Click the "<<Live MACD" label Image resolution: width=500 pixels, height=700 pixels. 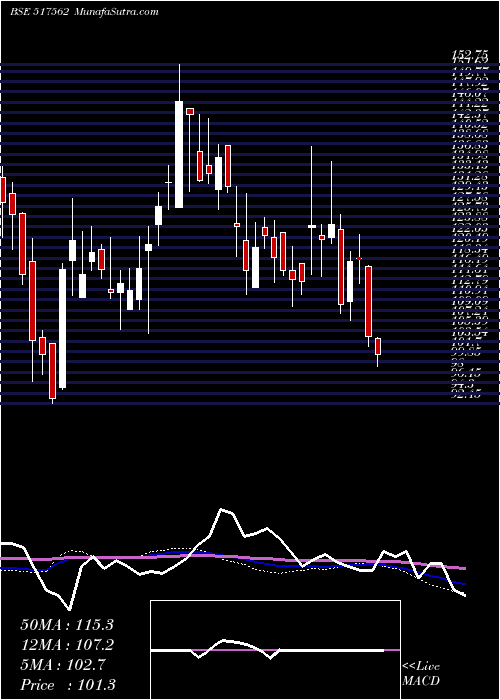(421, 674)
